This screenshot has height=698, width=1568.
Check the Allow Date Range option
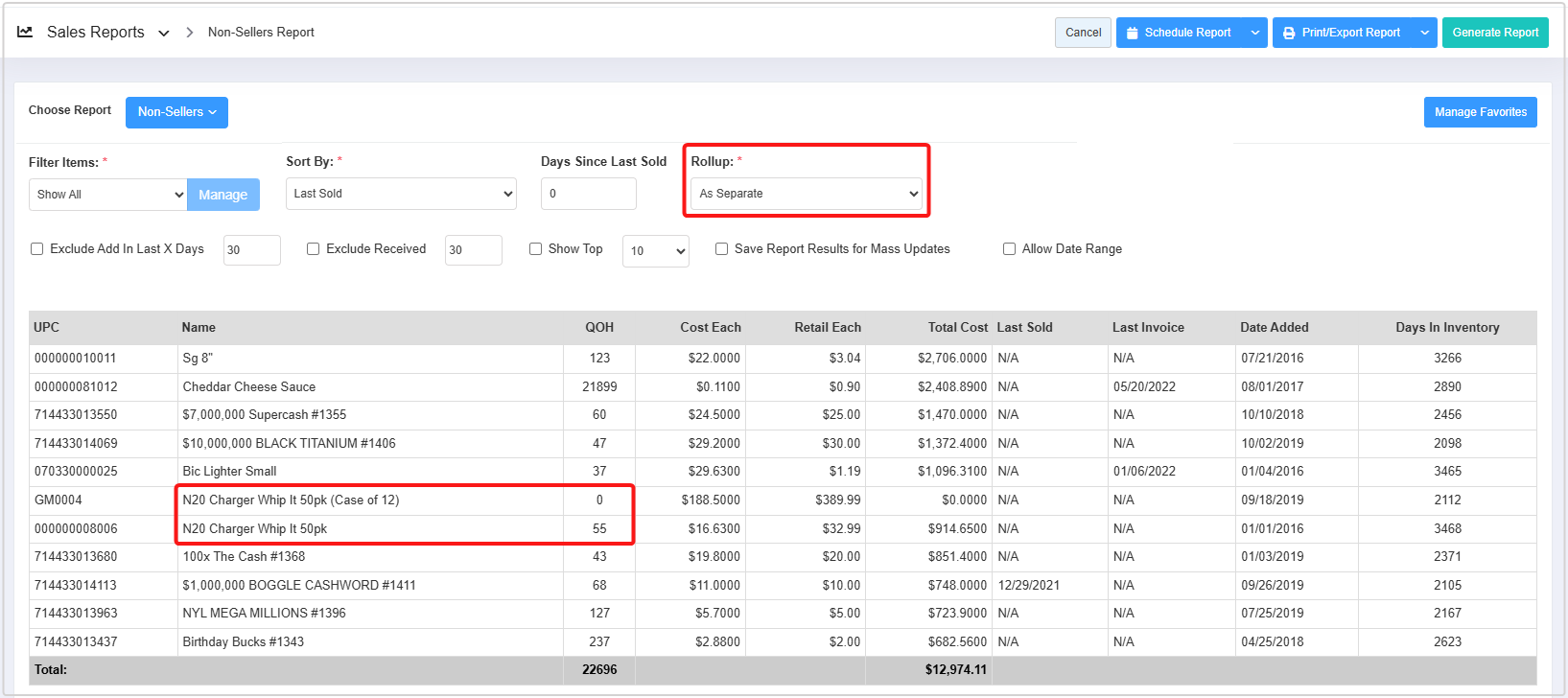(x=1009, y=249)
